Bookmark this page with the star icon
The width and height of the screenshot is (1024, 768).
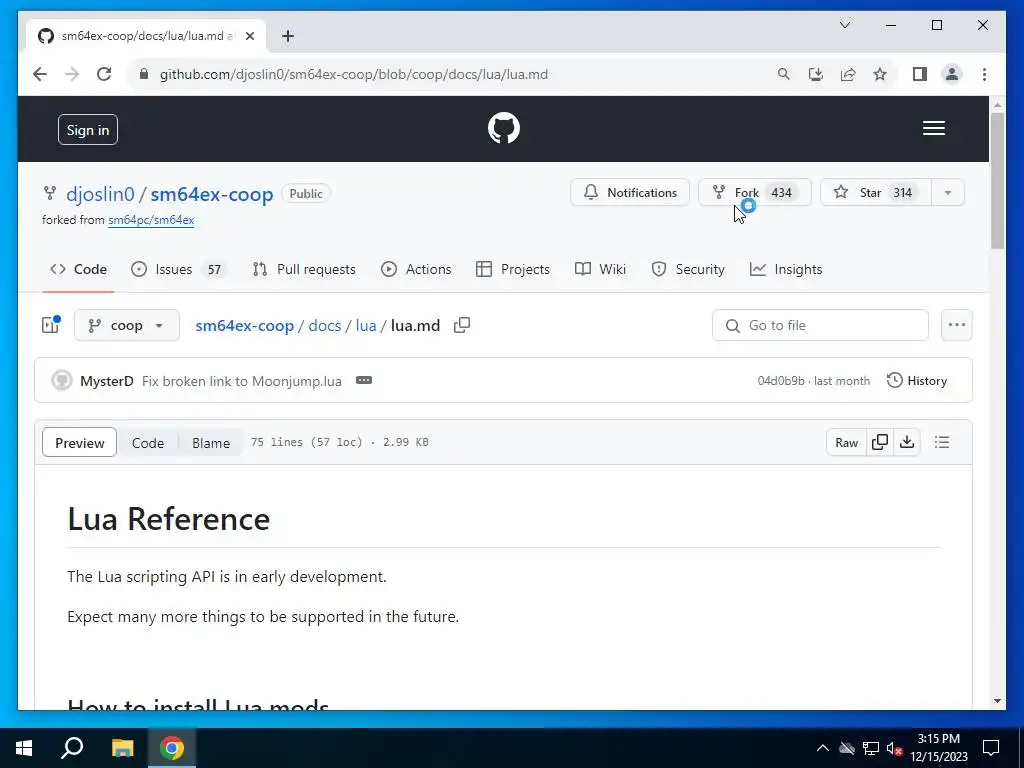(880, 74)
